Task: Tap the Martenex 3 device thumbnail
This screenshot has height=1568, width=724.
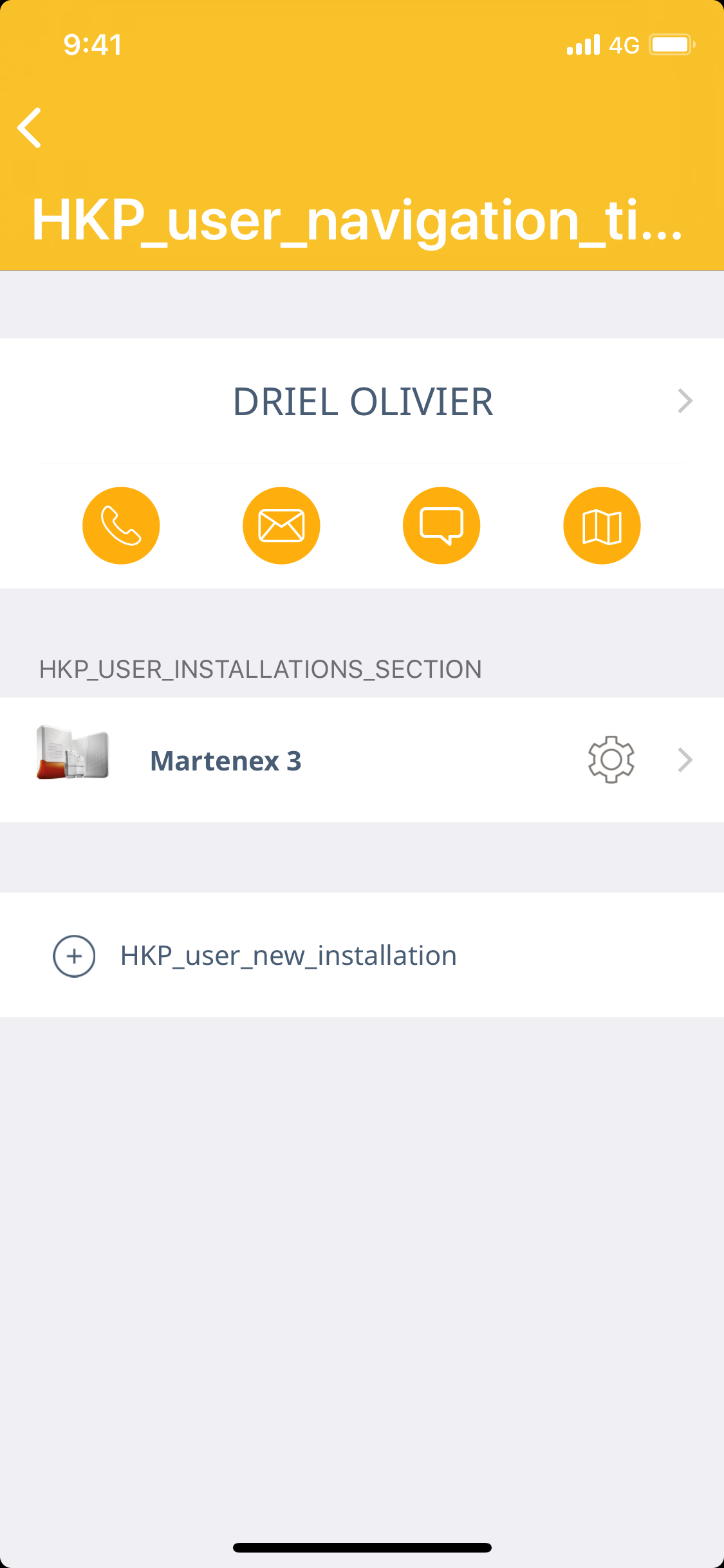Action: tap(73, 752)
